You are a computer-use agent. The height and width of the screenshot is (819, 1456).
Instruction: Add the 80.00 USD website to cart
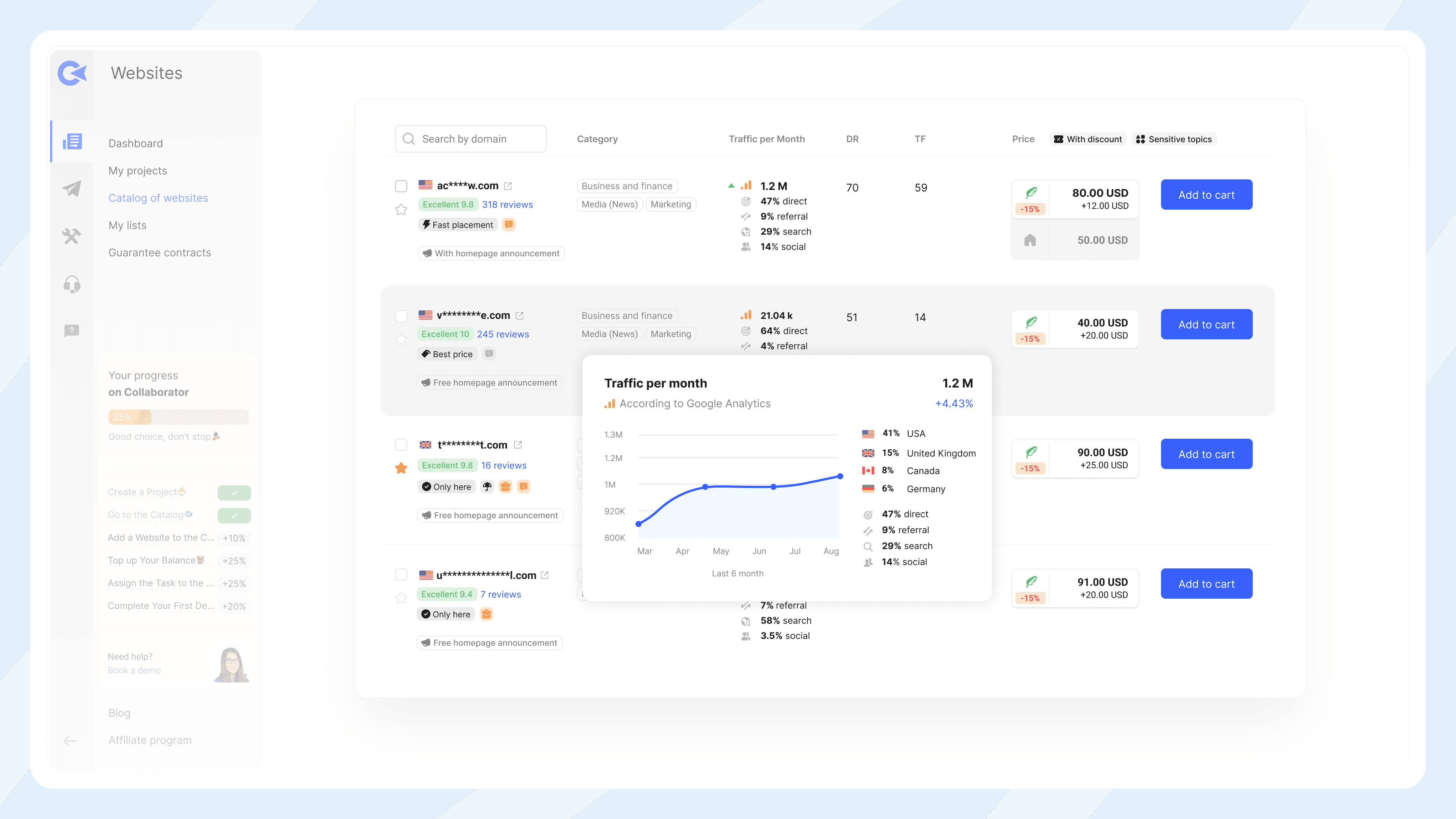click(x=1206, y=195)
